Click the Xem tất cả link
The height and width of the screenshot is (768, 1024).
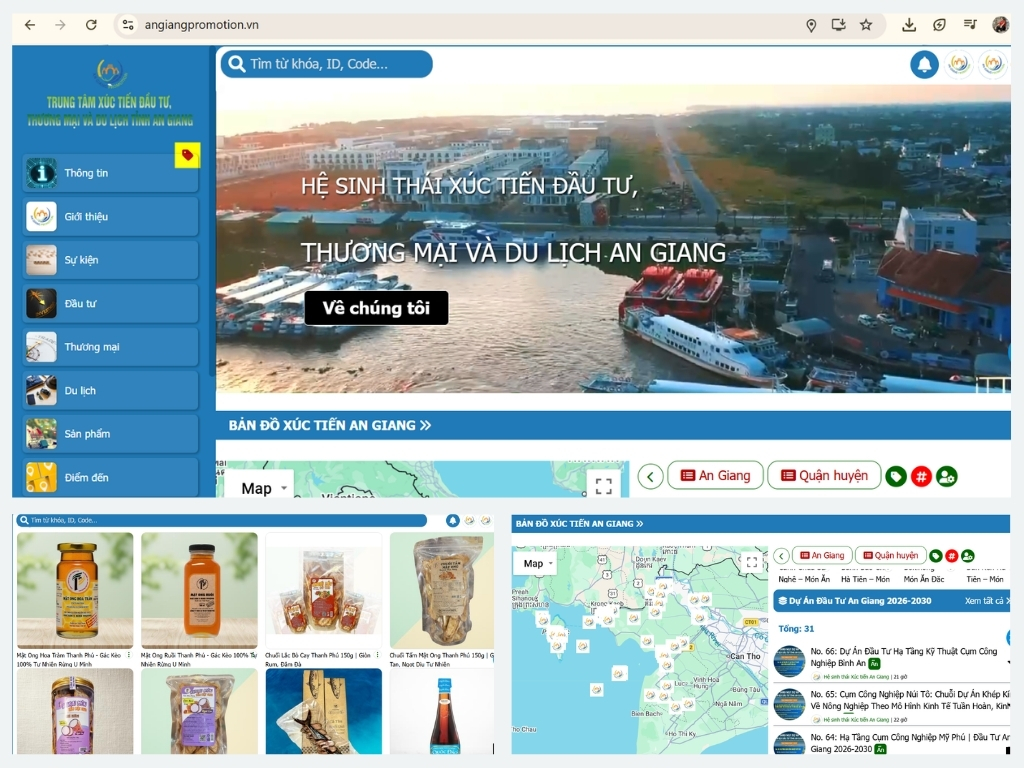click(x=985, y=601)
